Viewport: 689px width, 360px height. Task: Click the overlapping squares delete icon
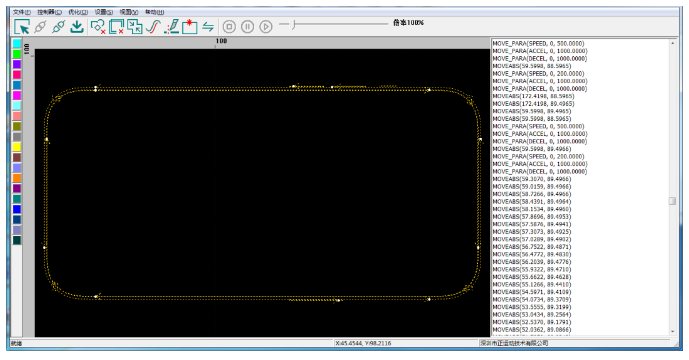click(116, 27)
